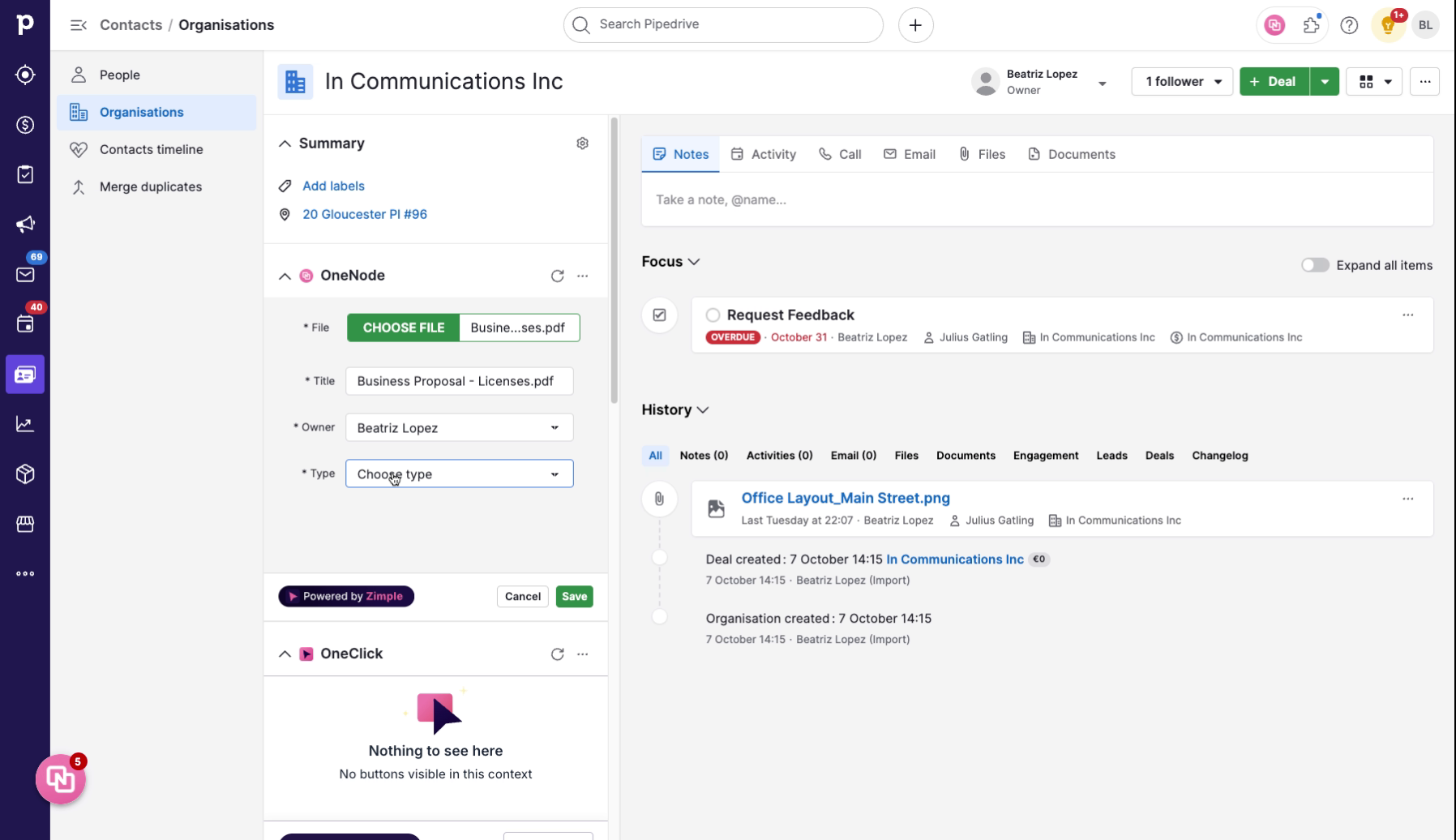Open Office Layout file more options
Image resolution: width=1456 pixels, height=840 pixels.
[x=1407, y=499]
